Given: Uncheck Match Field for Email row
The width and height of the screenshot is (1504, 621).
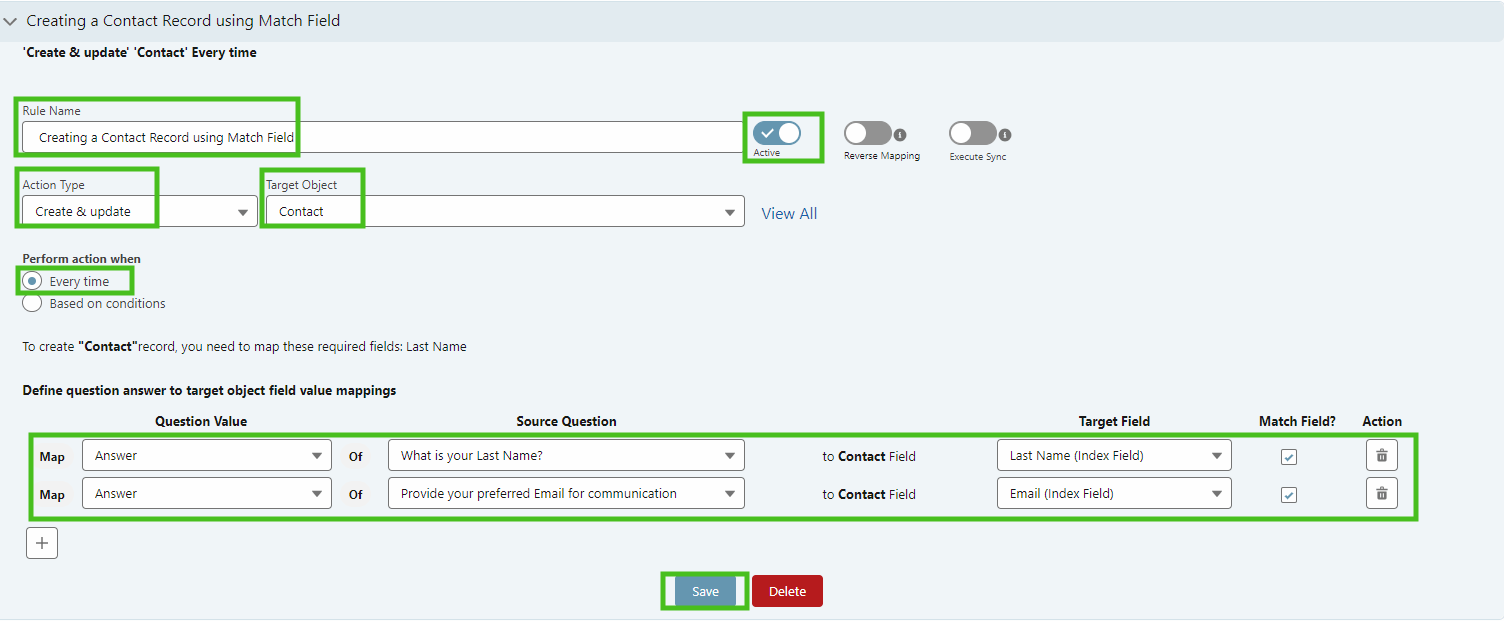Looking at the screenshot, I should coord(1289,495).
